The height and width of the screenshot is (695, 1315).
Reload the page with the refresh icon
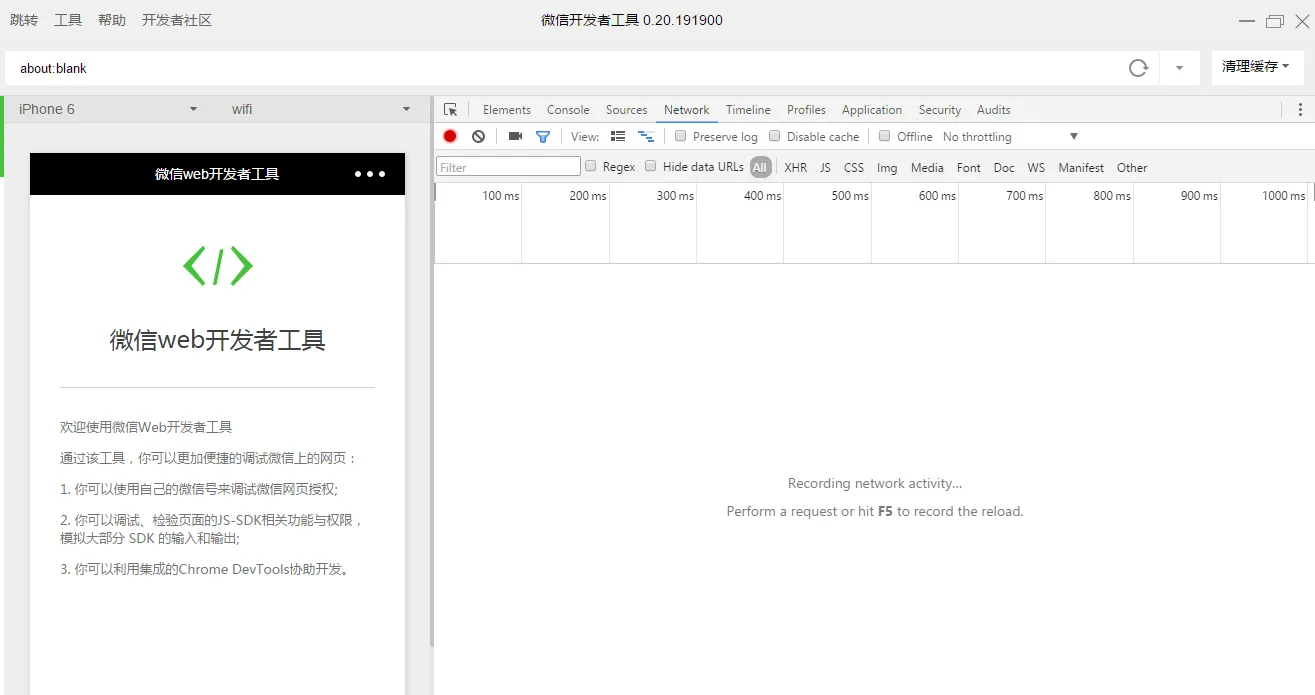(x=1139, y=68)
